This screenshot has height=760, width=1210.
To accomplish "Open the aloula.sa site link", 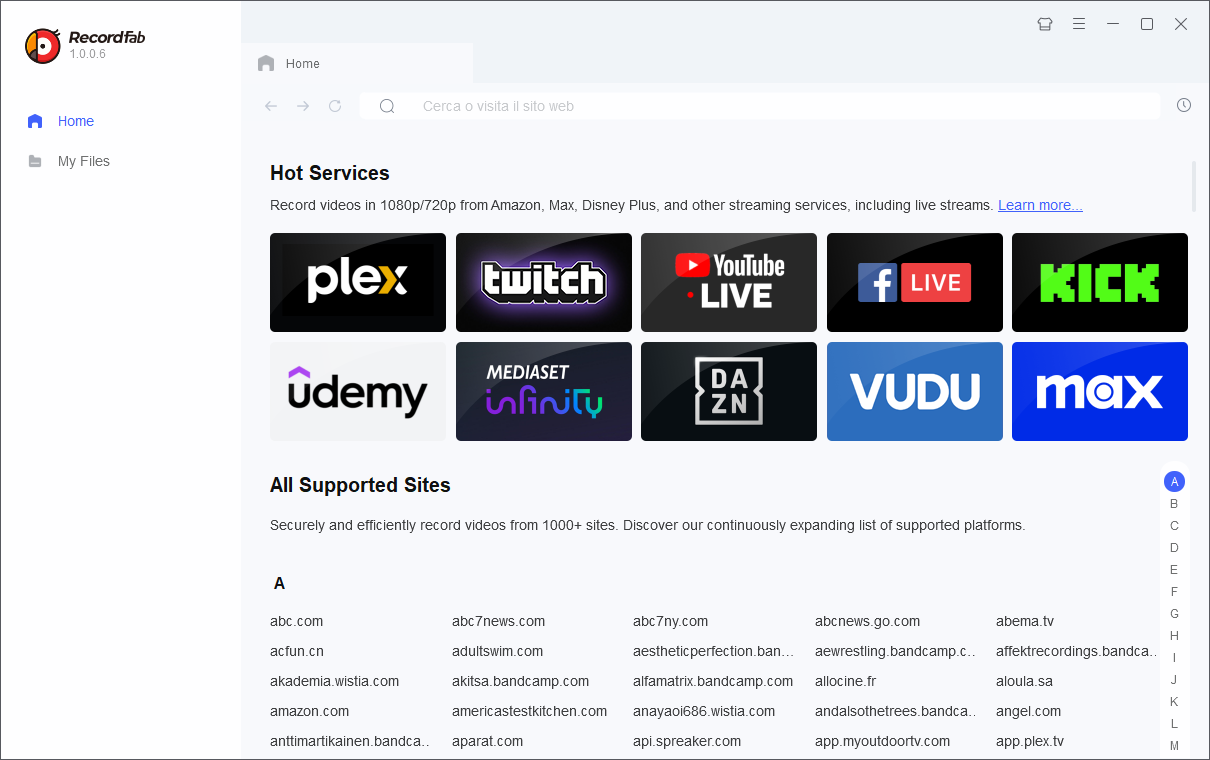I will point(1024,681).
